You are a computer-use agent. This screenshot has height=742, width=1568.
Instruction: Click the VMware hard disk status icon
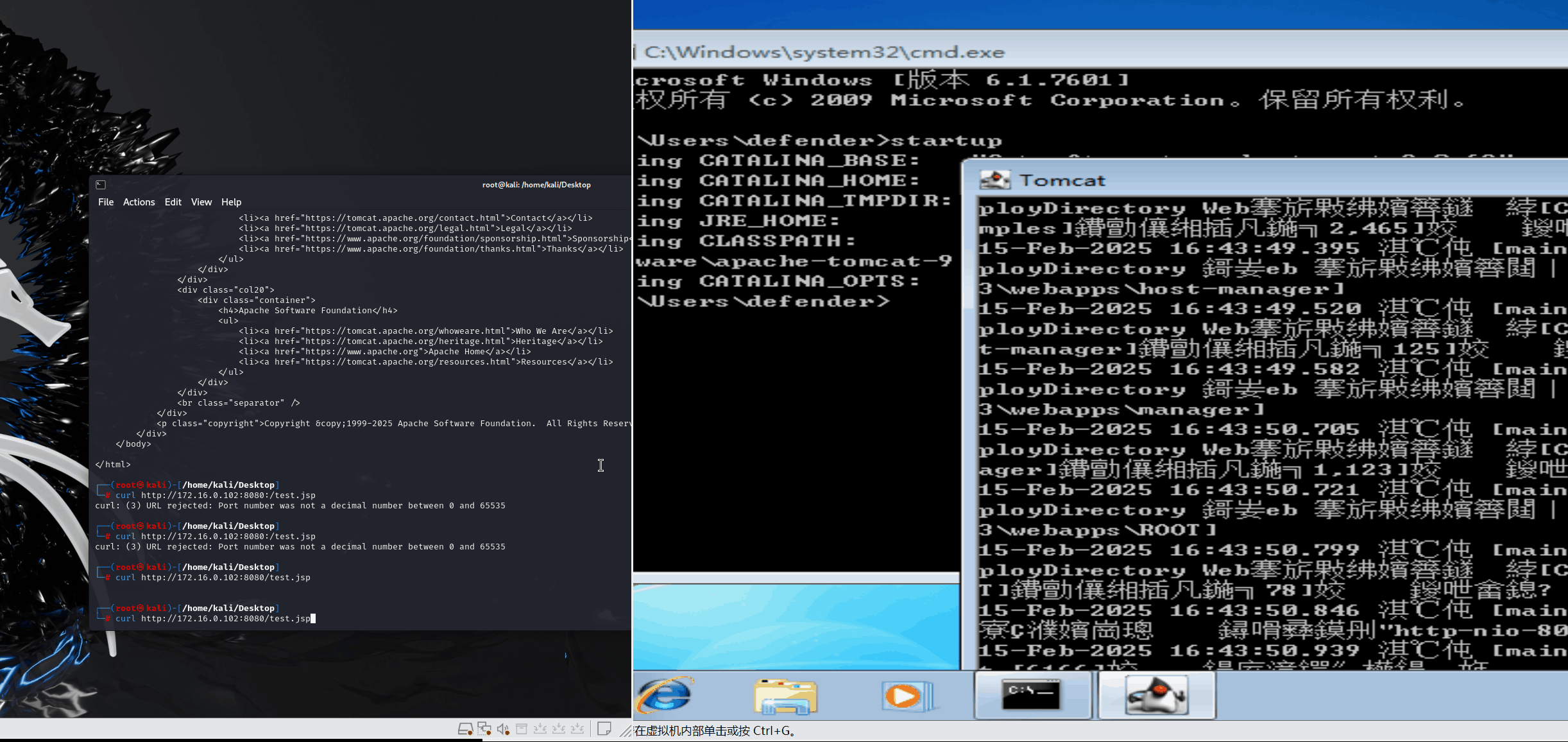click(465, 729)
